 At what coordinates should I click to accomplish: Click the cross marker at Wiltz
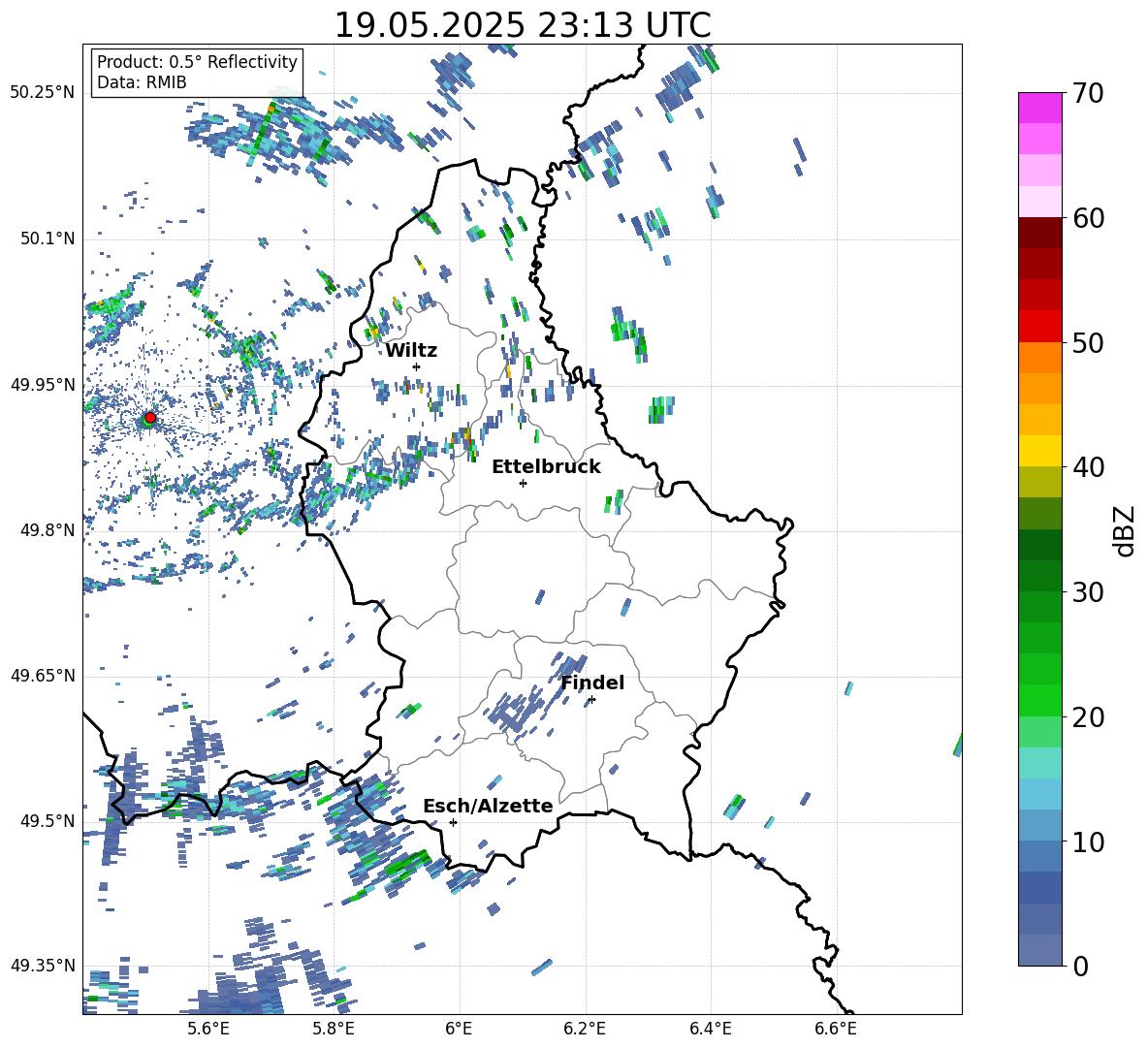(417, 366)
